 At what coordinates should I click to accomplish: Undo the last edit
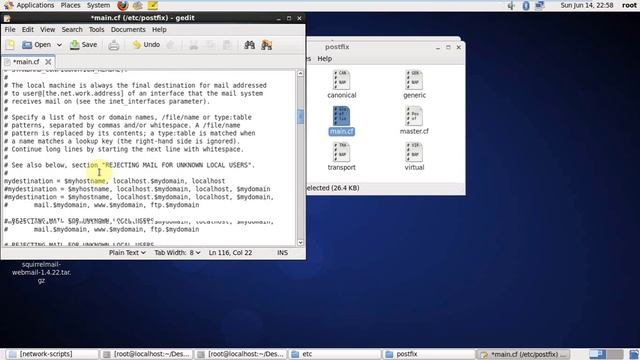coord(146,45)
